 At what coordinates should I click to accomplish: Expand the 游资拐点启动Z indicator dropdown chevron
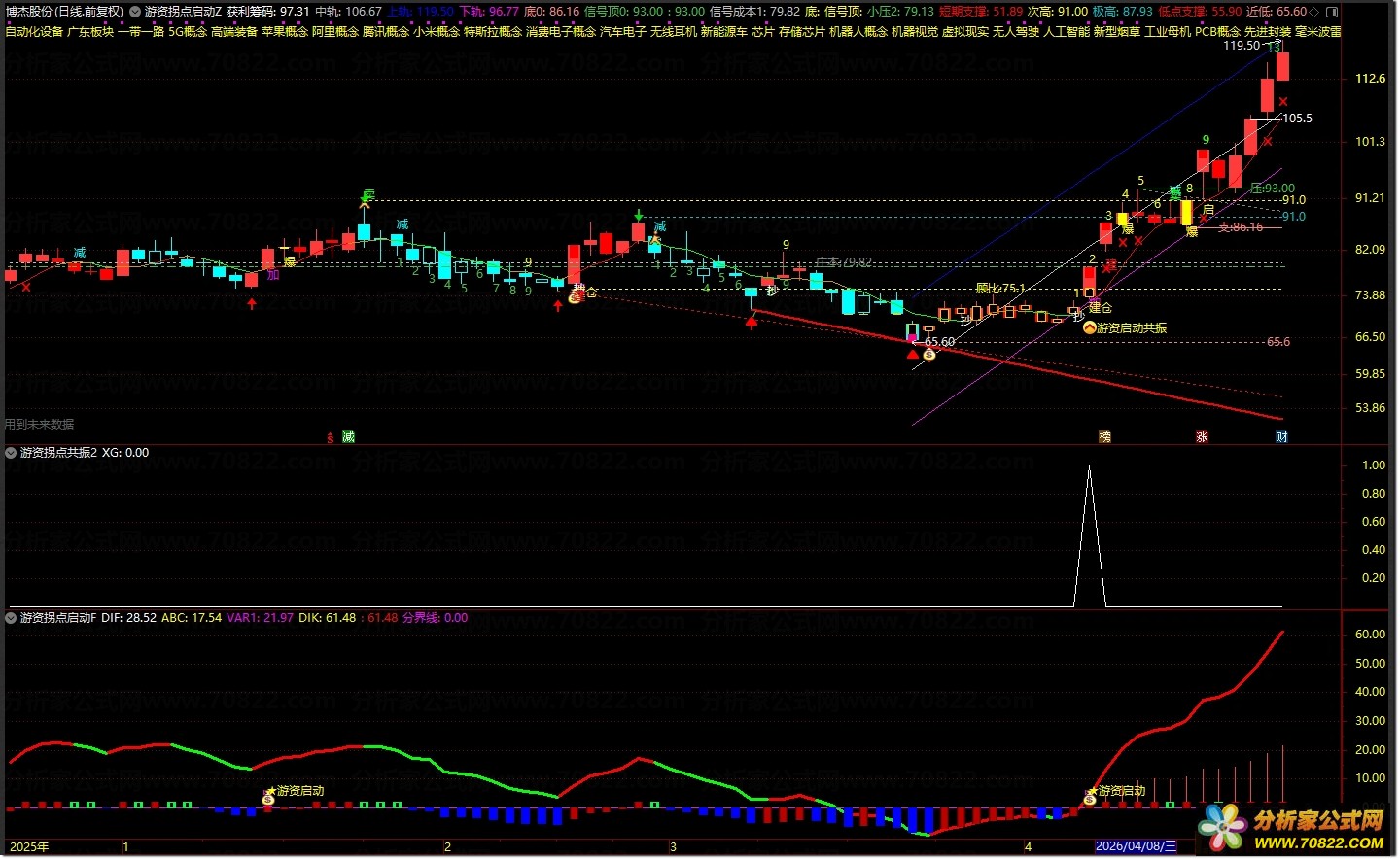pyautogui.click(x=136, y=12)
